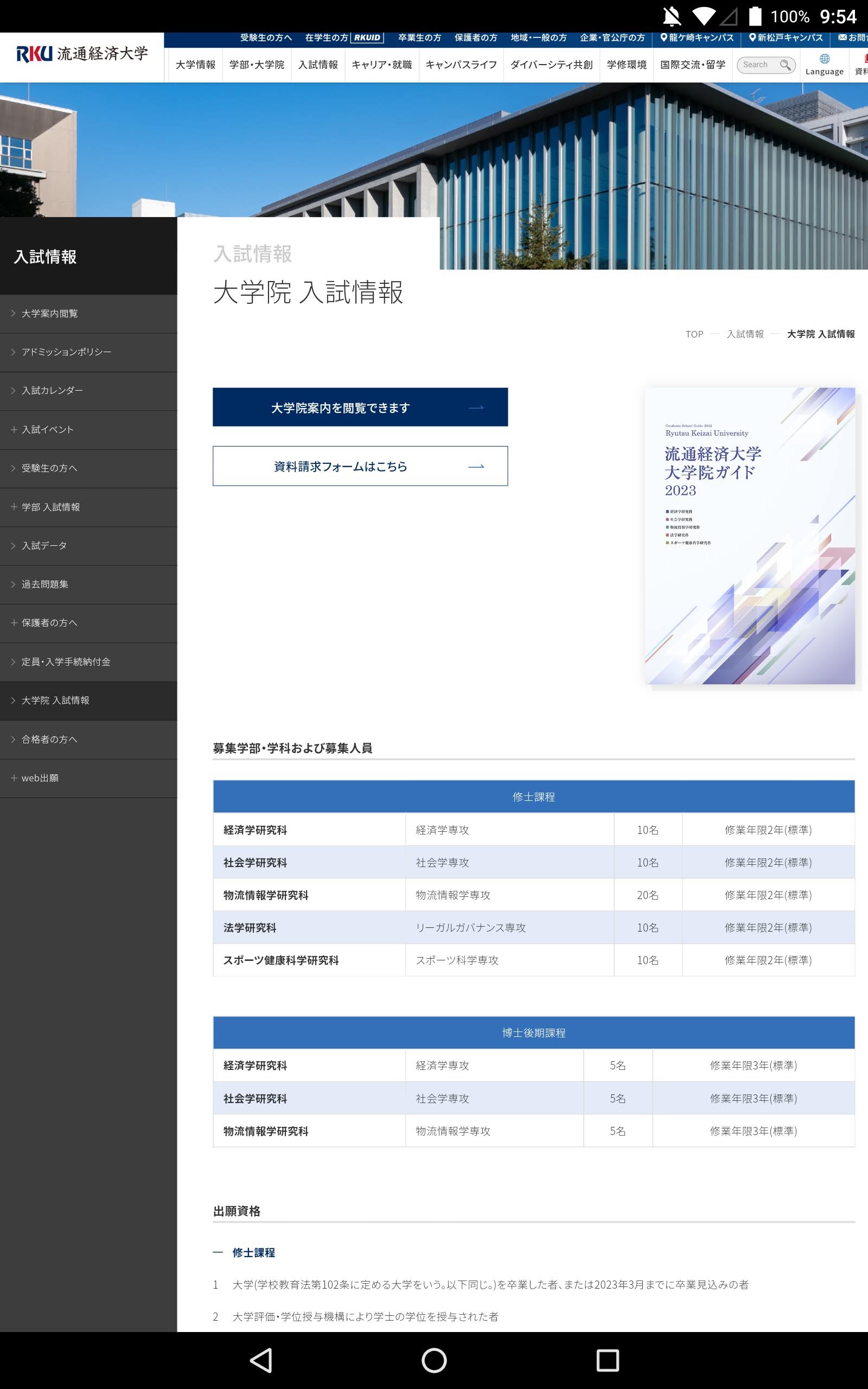Image resolution: width=868 pixels, height=1389 pixels.
Task: Click the RKU university logo
Action: [82, 54]
